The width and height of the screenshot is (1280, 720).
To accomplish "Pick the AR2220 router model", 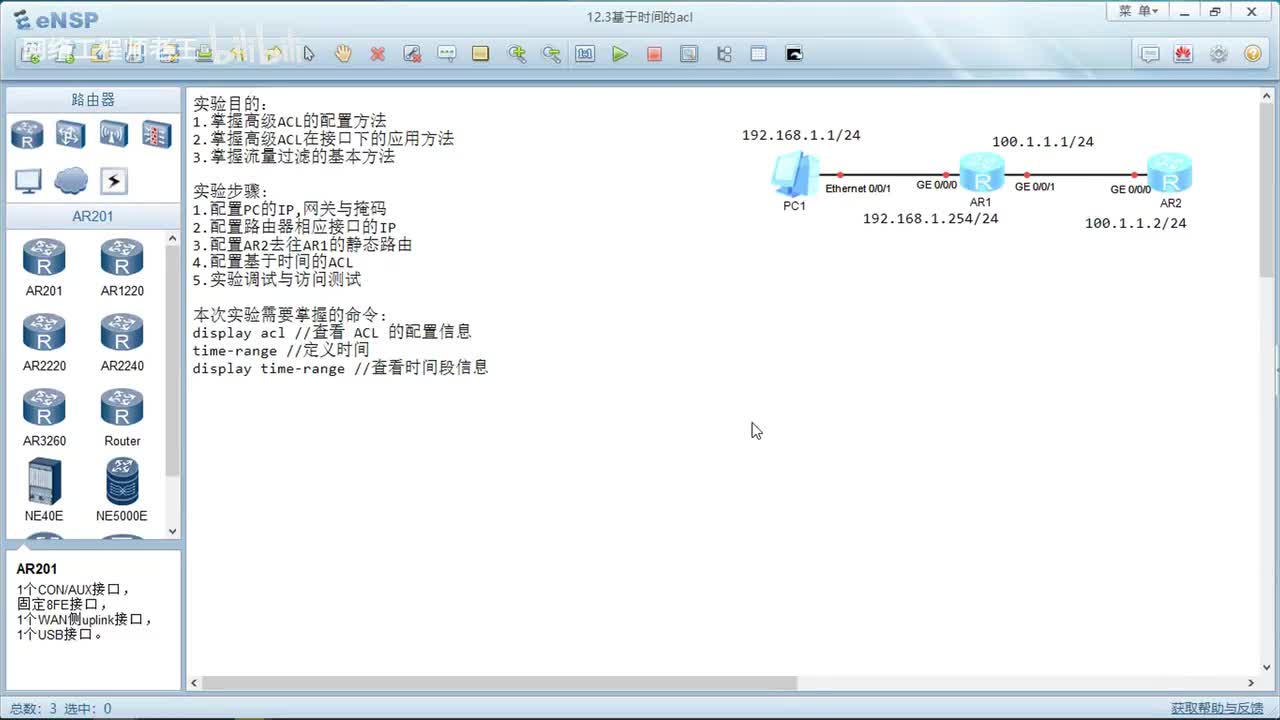I will pos(44,343).
